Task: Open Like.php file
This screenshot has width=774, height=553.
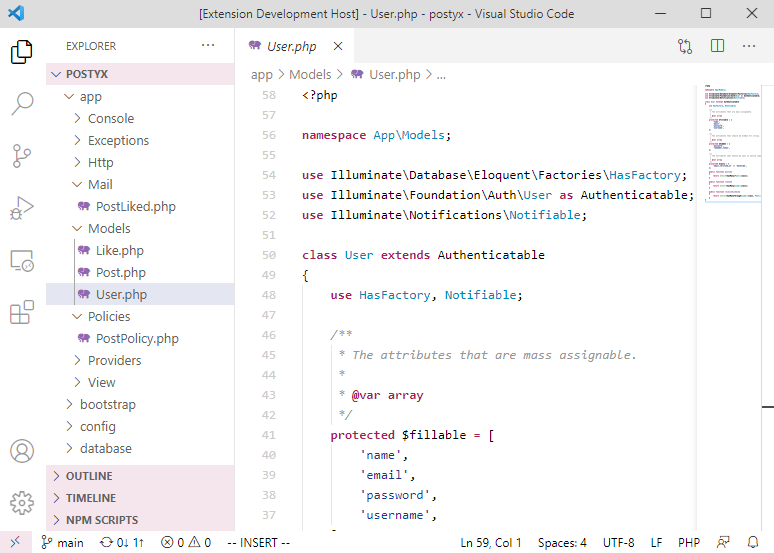Action: (x=140, y=250)
